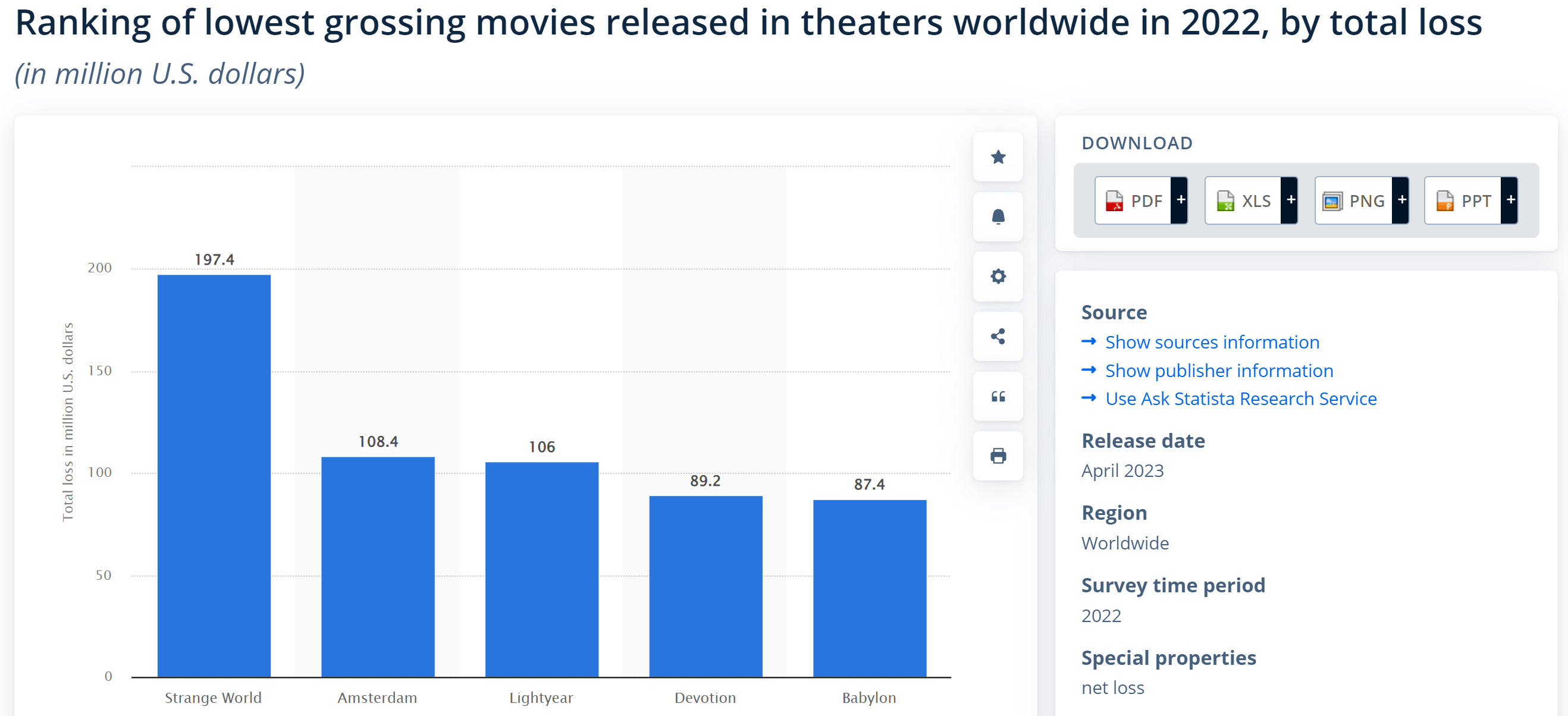The height and width of the screenshot is (716, 1568).
Task: Click the bell notification icon
Action: (x=998, y=216)
